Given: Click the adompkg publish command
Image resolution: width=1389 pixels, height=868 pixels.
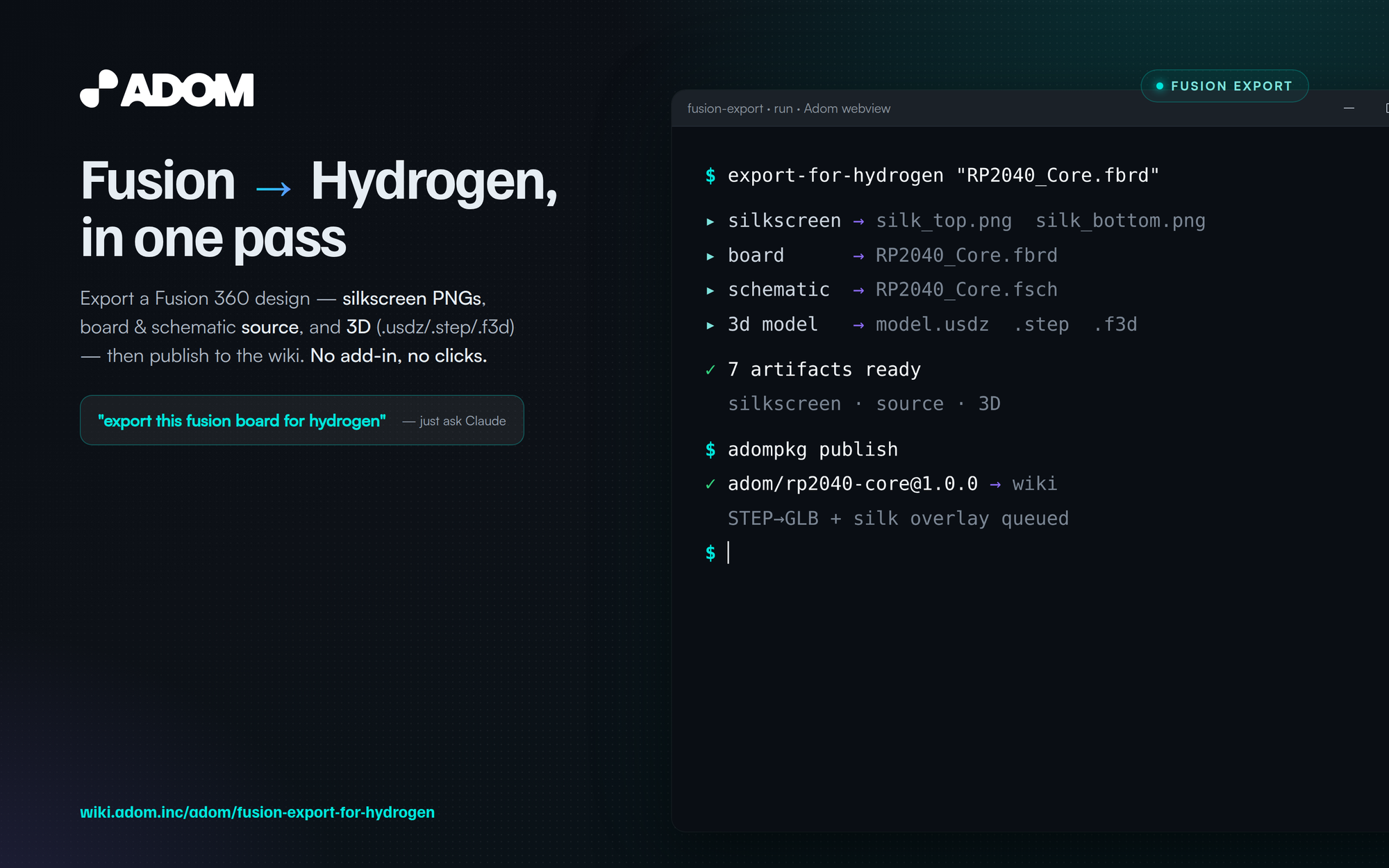Looking at the screenshot, I should (x=813, y=449).
